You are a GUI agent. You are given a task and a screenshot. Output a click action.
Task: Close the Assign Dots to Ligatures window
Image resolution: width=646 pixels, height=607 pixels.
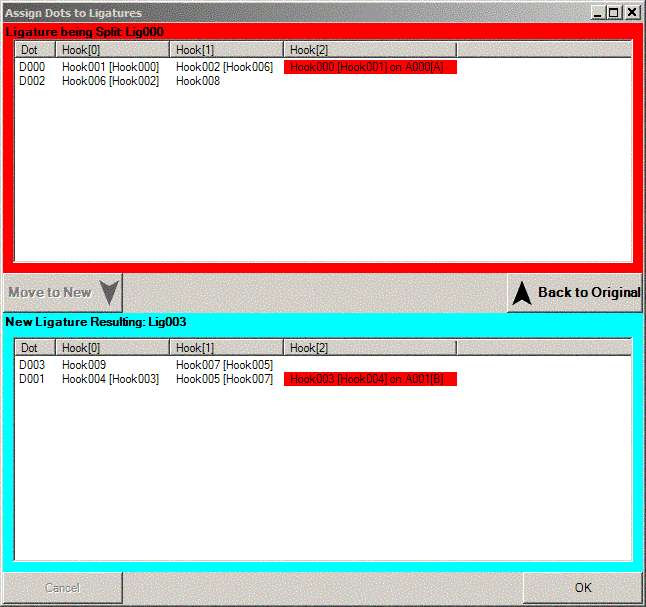pyautogui.click(x=631, y=13)
